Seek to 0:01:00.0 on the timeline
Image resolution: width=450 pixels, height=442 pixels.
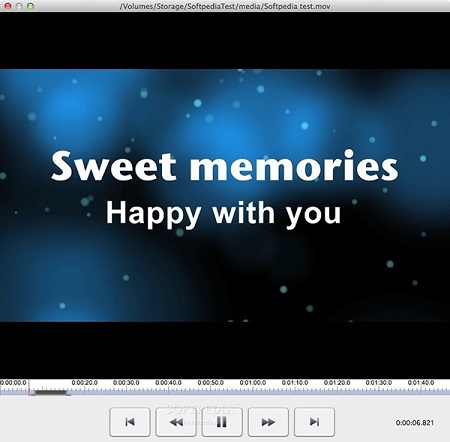253,383
